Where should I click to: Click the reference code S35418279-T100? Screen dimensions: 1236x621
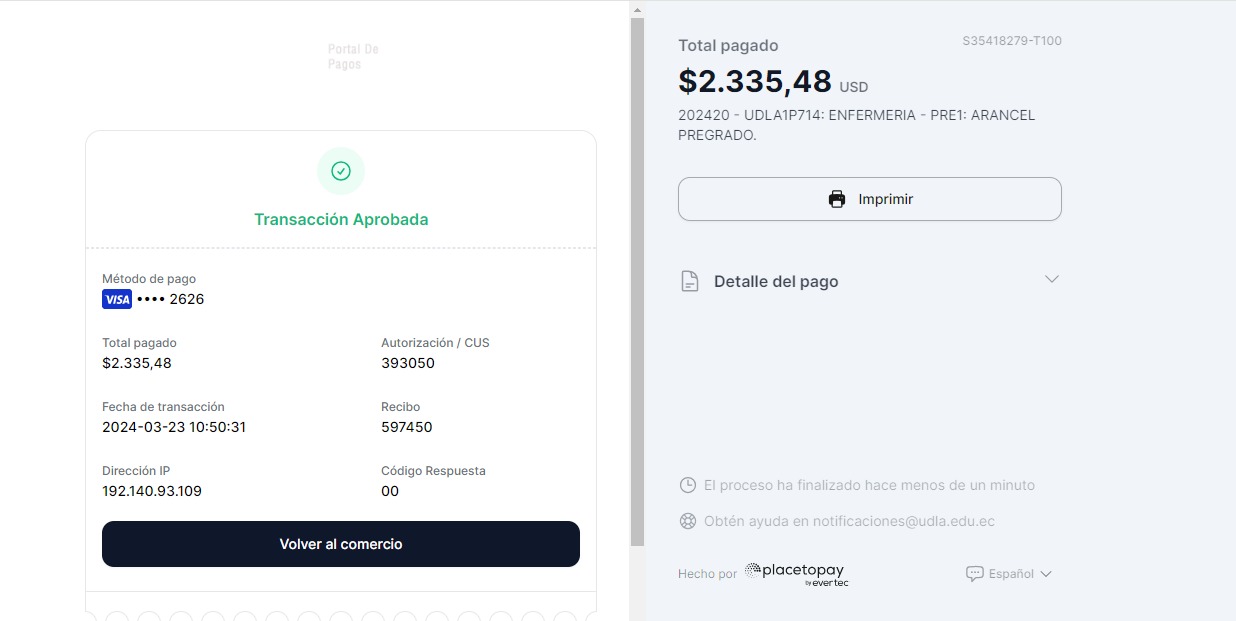pos(1012,41)
